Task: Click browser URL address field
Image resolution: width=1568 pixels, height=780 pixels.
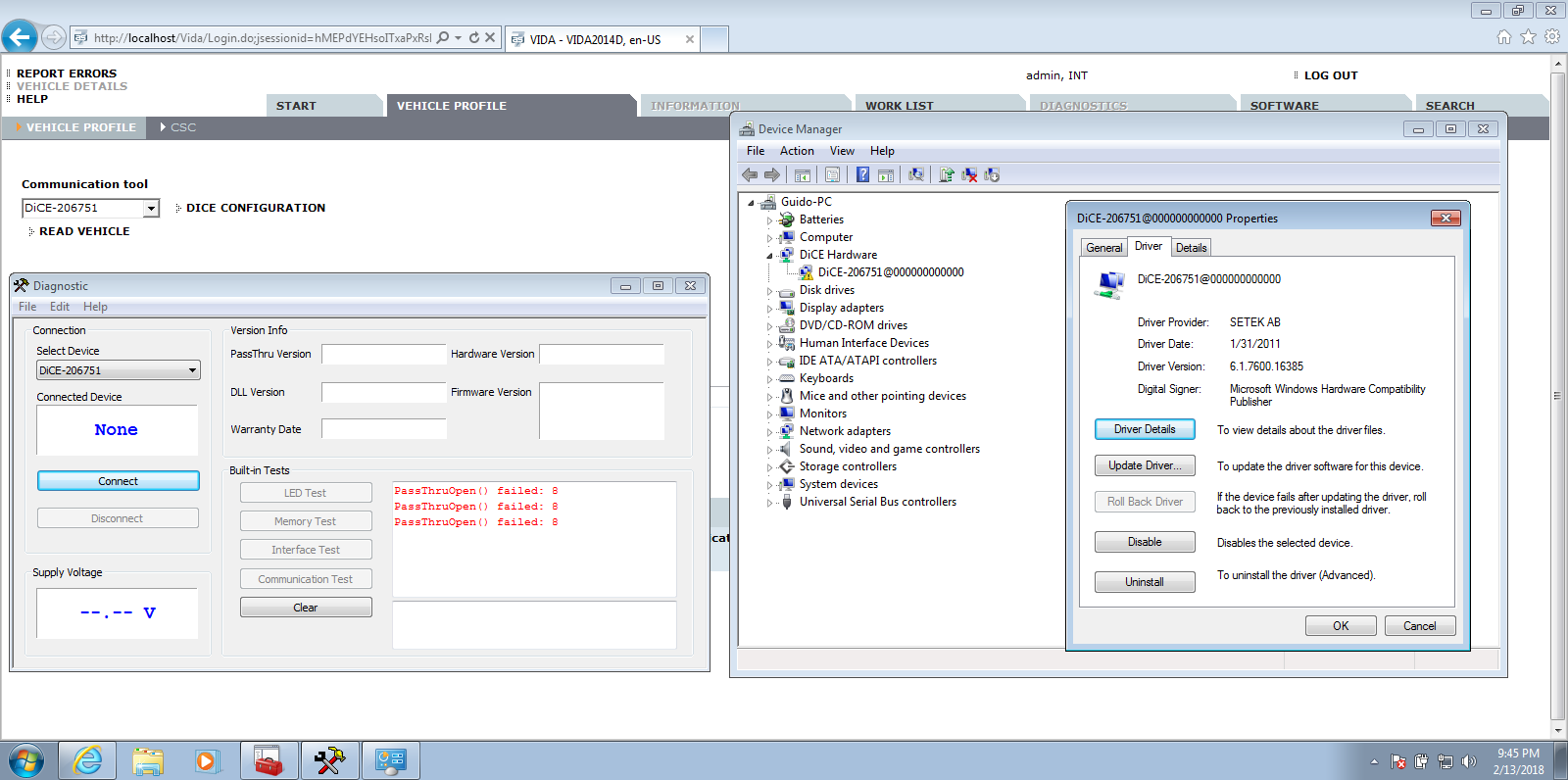Action: [x=262, y=38]
